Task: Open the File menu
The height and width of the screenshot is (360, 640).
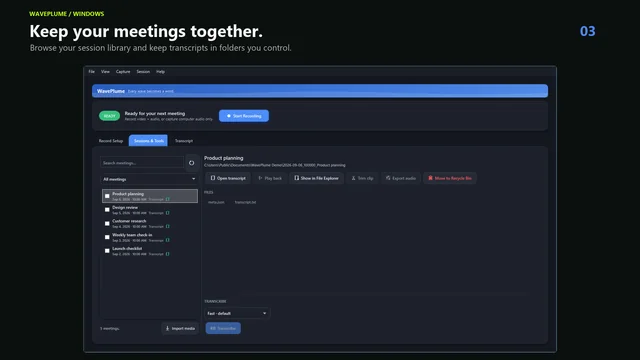Action: [x=91, y=71]
